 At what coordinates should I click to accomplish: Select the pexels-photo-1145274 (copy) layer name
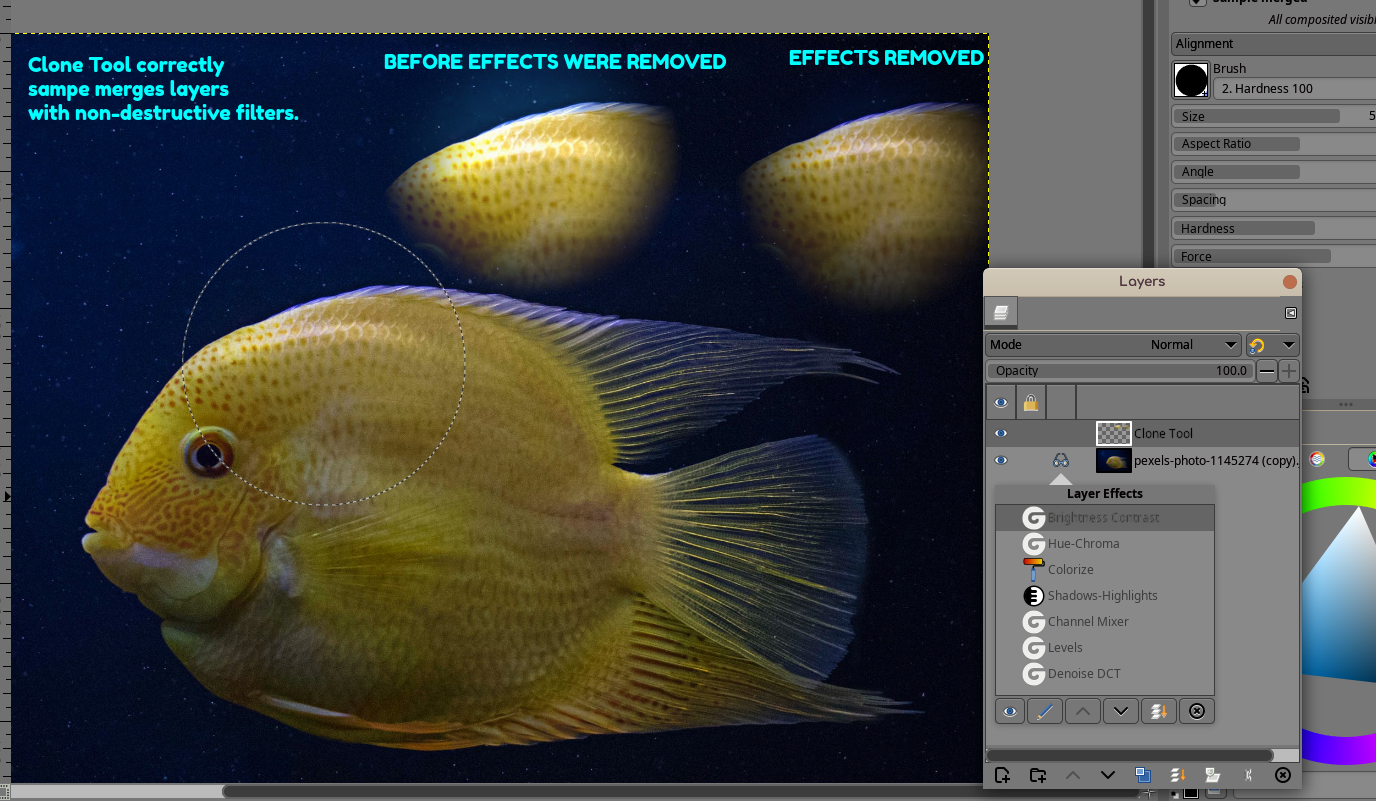coord(1216,461)
